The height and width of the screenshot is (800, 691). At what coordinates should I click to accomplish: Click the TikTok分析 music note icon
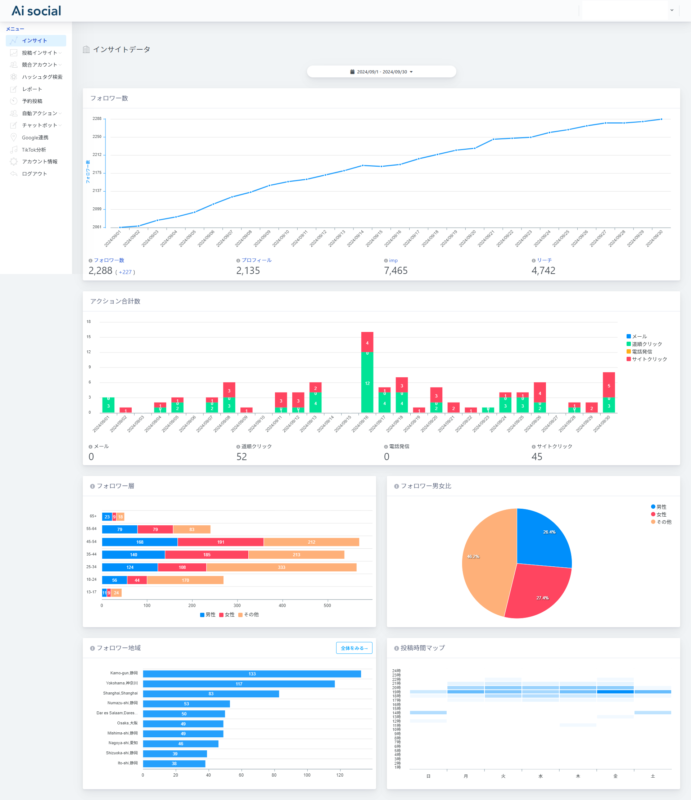(13, 149)
